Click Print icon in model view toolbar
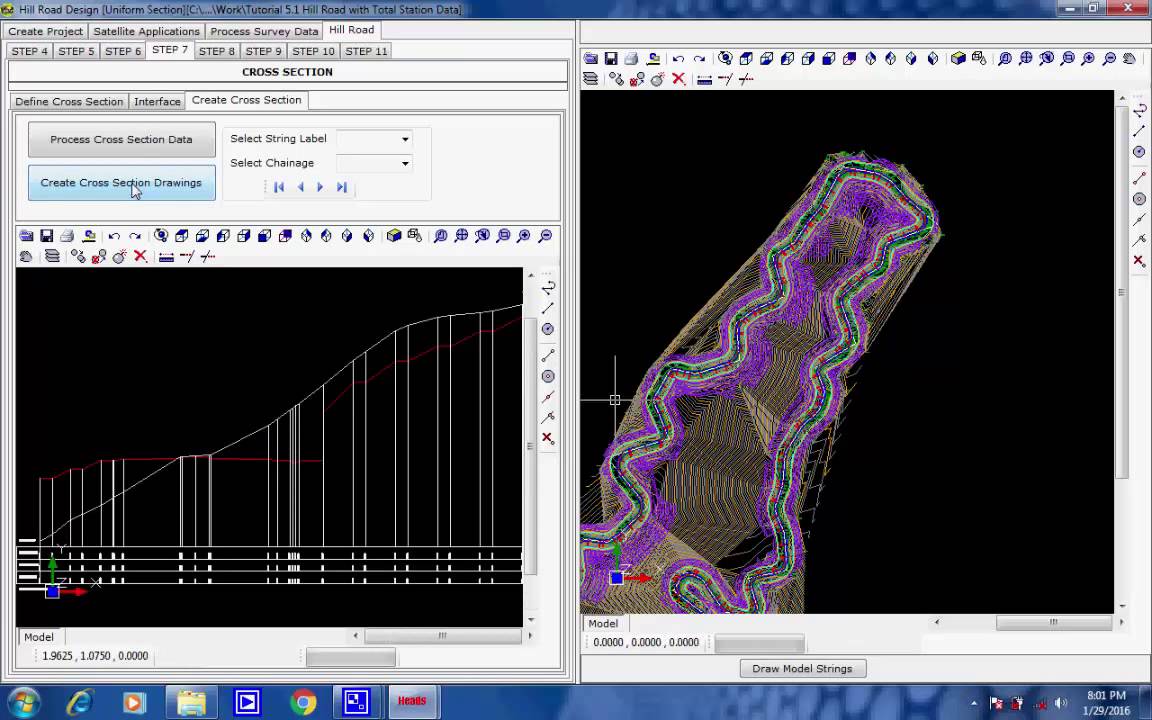 click(632, 59)
